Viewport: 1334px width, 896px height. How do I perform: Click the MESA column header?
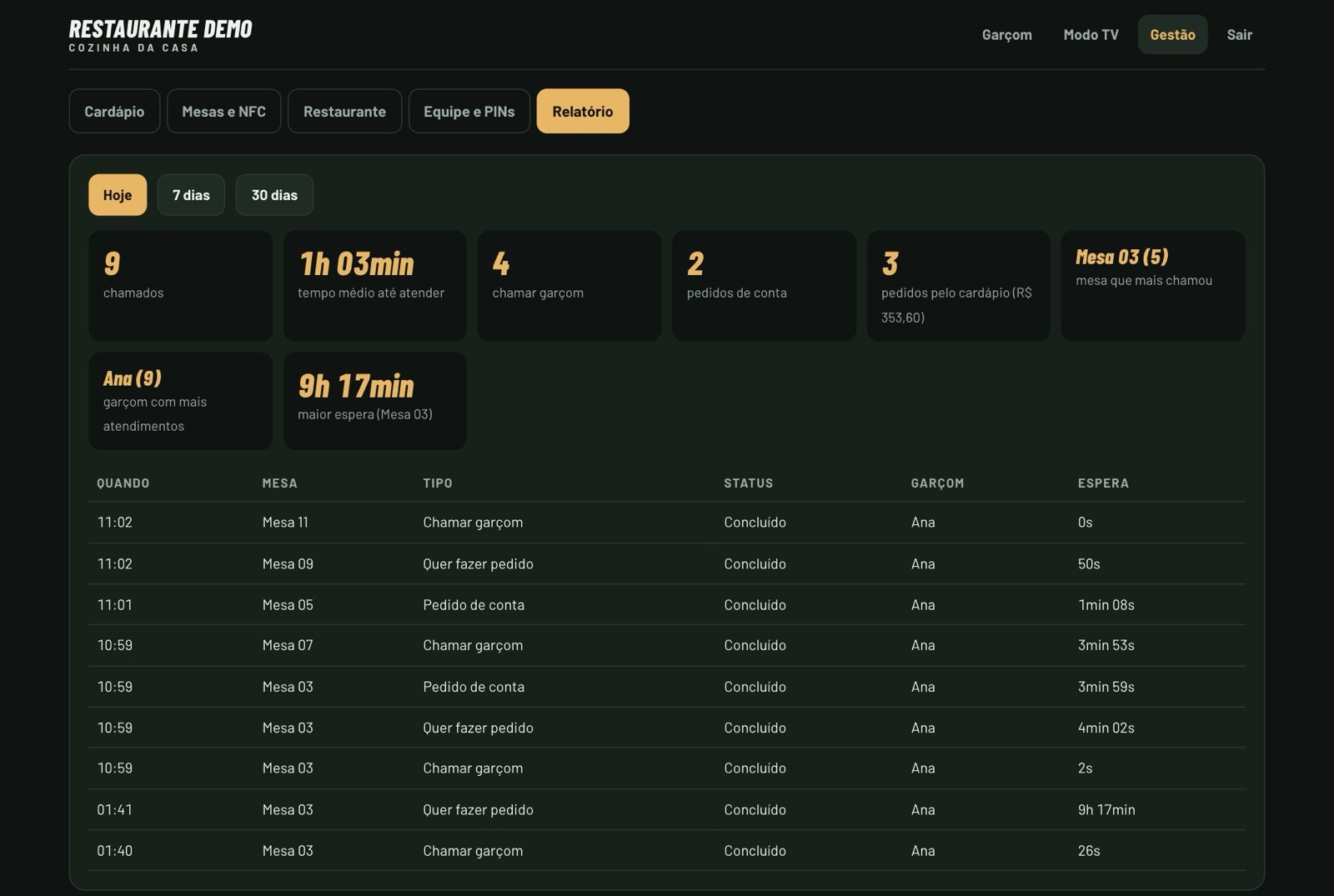click(279, 483)
